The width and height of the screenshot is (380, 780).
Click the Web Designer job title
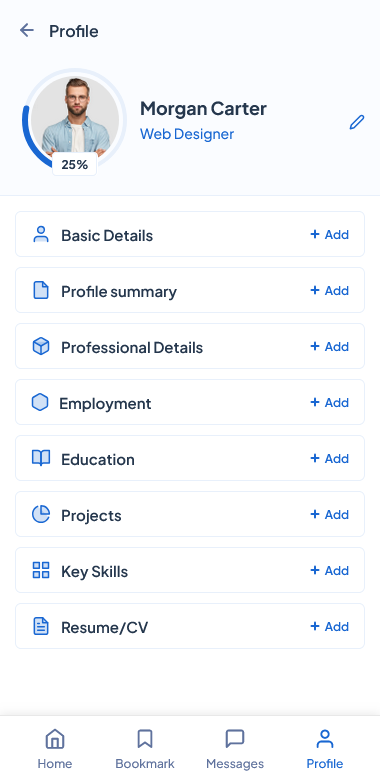187,134
